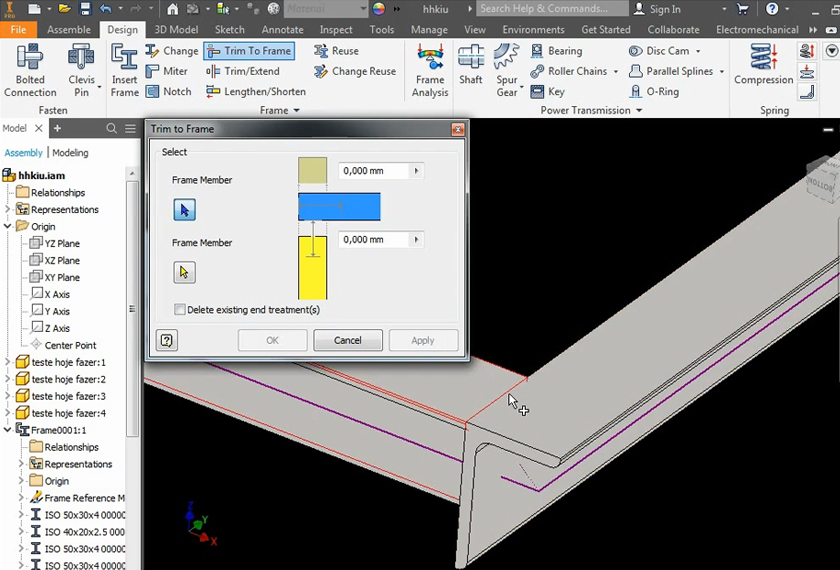Click the Sign In link
The image size is (840, 570).
(x=665, y=9)
